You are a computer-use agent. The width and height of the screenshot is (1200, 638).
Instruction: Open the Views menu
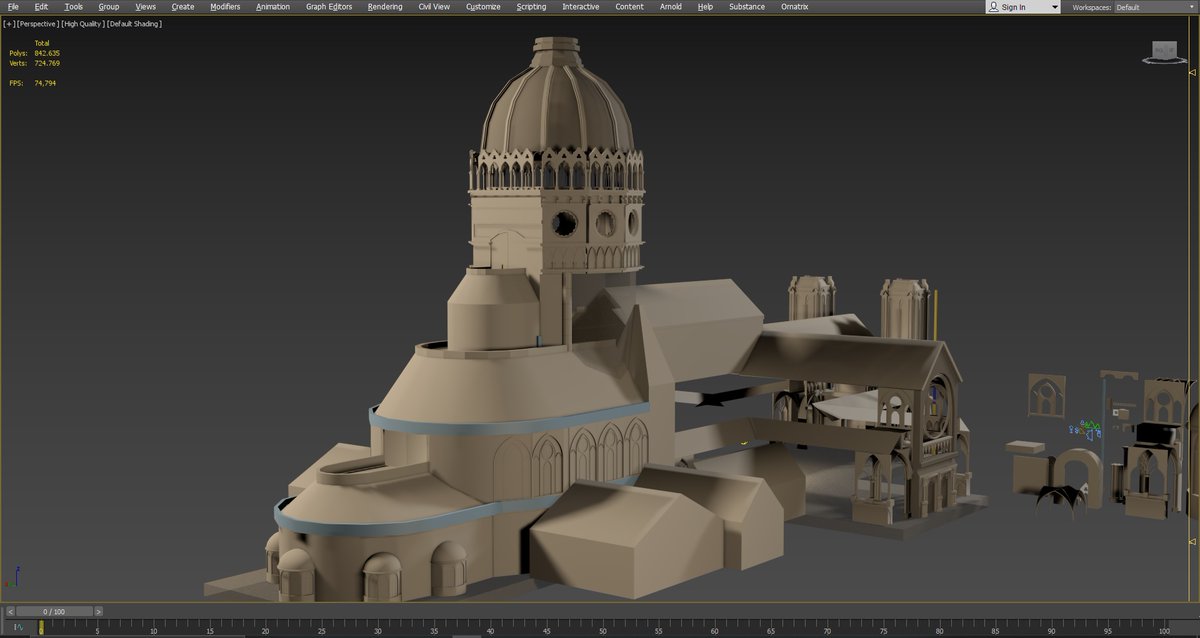pyautogui.click(x=146, y=7)
